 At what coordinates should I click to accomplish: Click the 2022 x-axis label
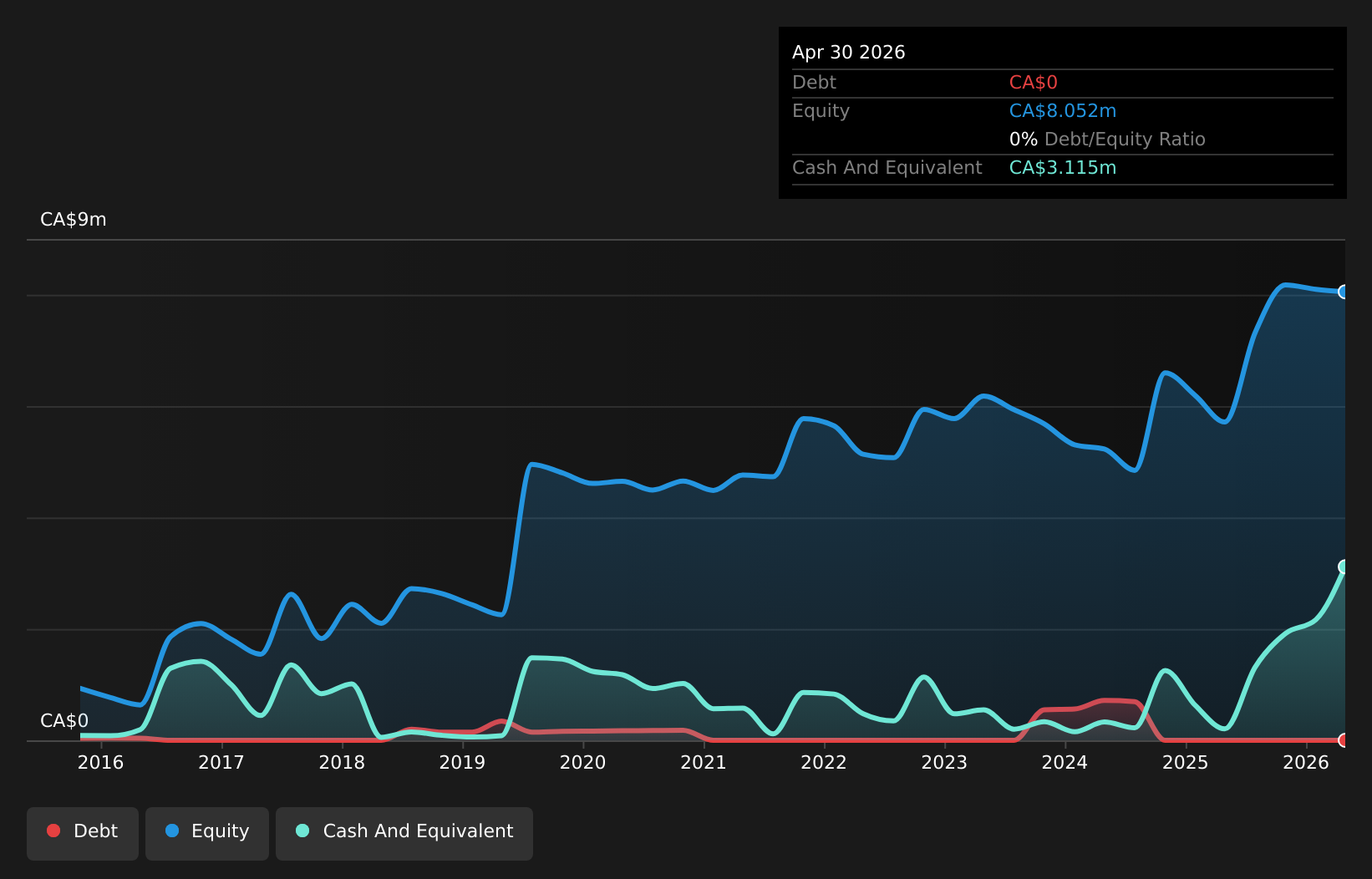(x=824, y=762)
